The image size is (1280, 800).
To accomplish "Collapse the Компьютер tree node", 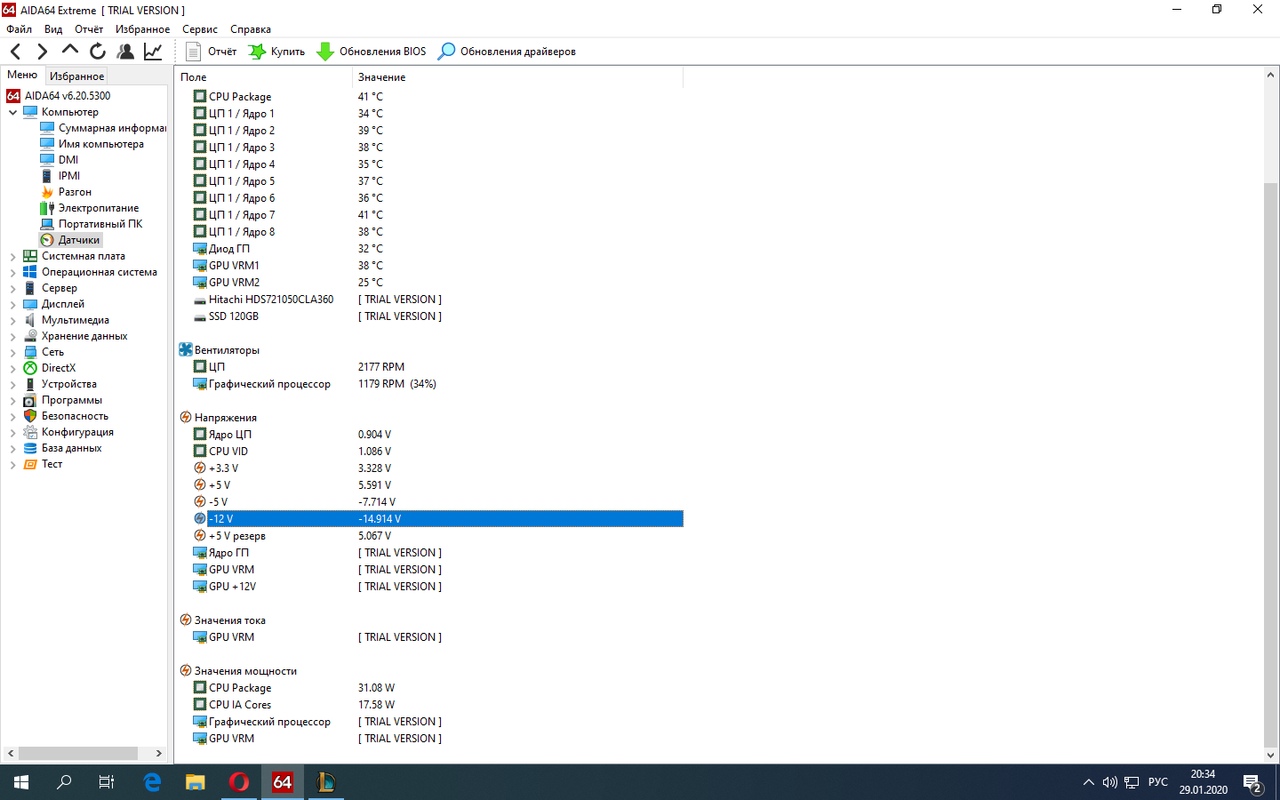I will coord(13,112).
